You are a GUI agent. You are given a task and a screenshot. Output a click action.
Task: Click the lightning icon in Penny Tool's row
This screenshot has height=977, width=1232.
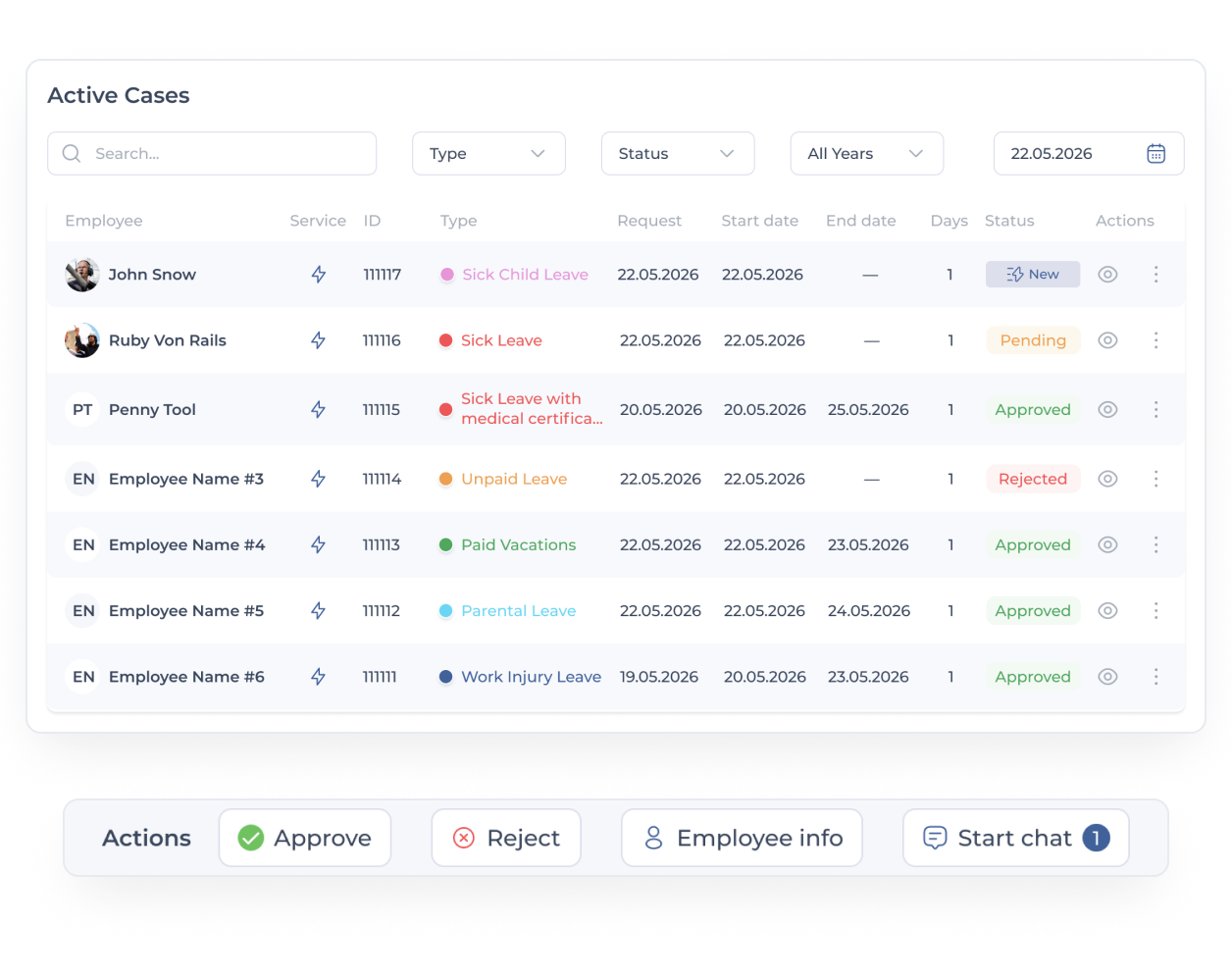point(318,410)
